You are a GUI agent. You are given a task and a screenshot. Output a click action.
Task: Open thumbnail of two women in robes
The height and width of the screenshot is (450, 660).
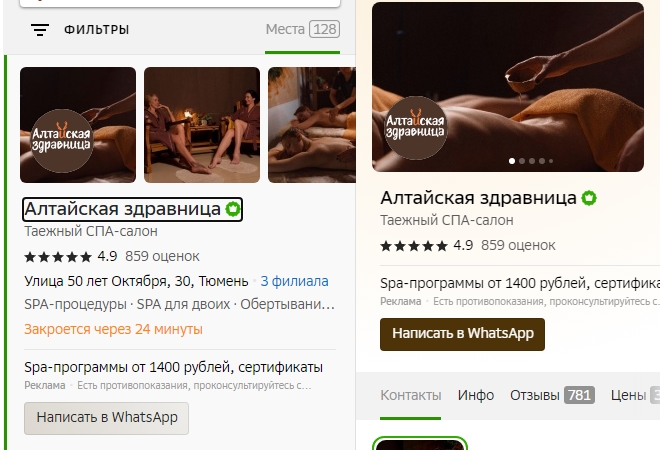(202, 125)
